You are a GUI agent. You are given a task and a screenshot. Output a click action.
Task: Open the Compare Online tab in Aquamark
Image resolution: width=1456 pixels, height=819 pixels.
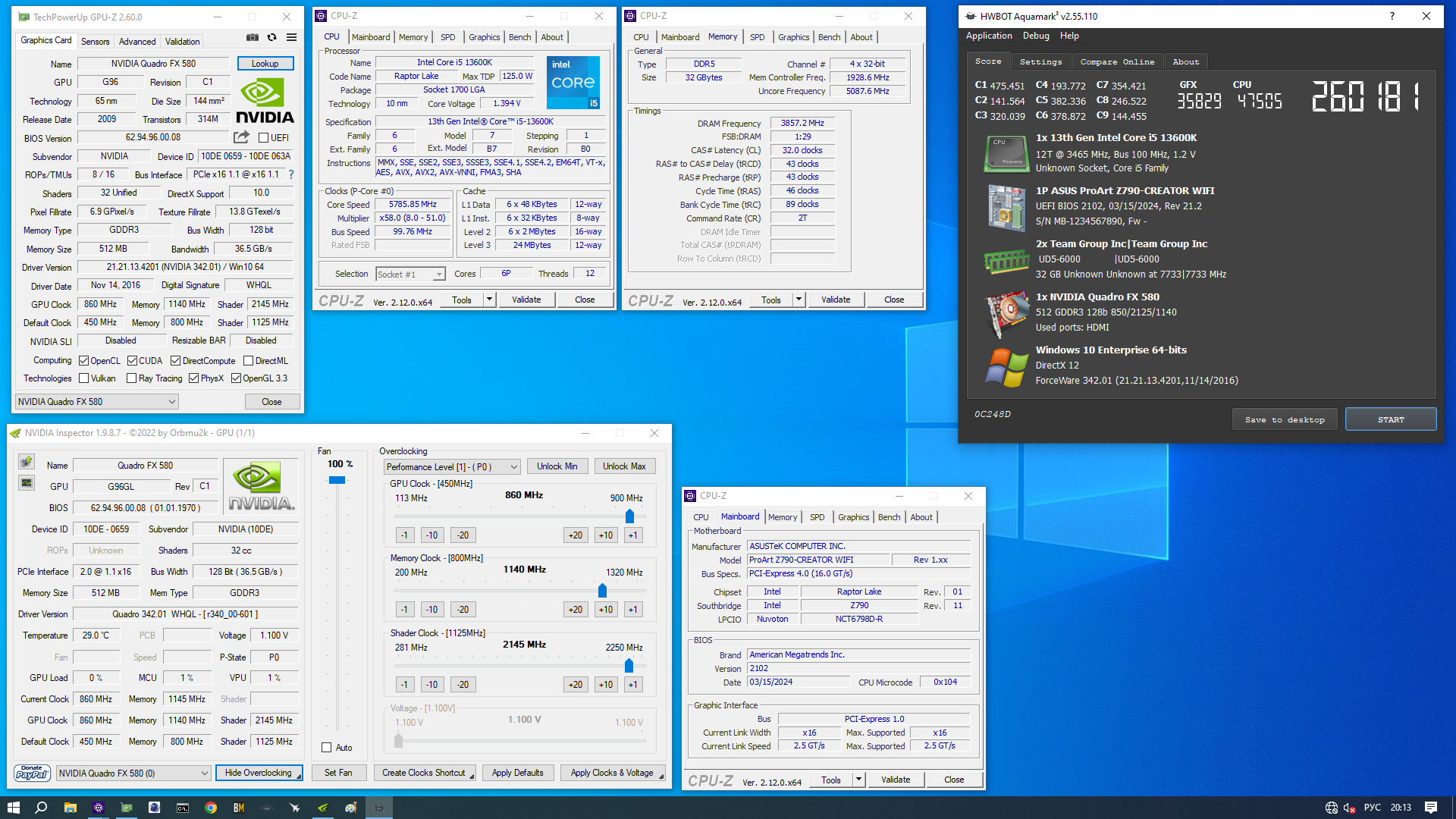1117,62
